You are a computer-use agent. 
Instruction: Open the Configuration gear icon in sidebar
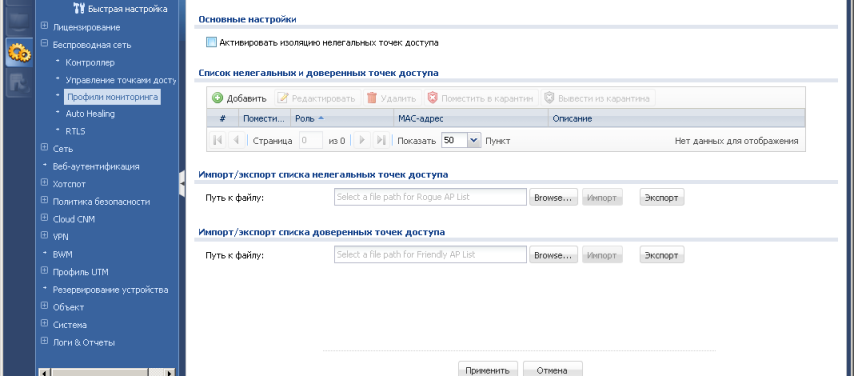tap(19, 53)
